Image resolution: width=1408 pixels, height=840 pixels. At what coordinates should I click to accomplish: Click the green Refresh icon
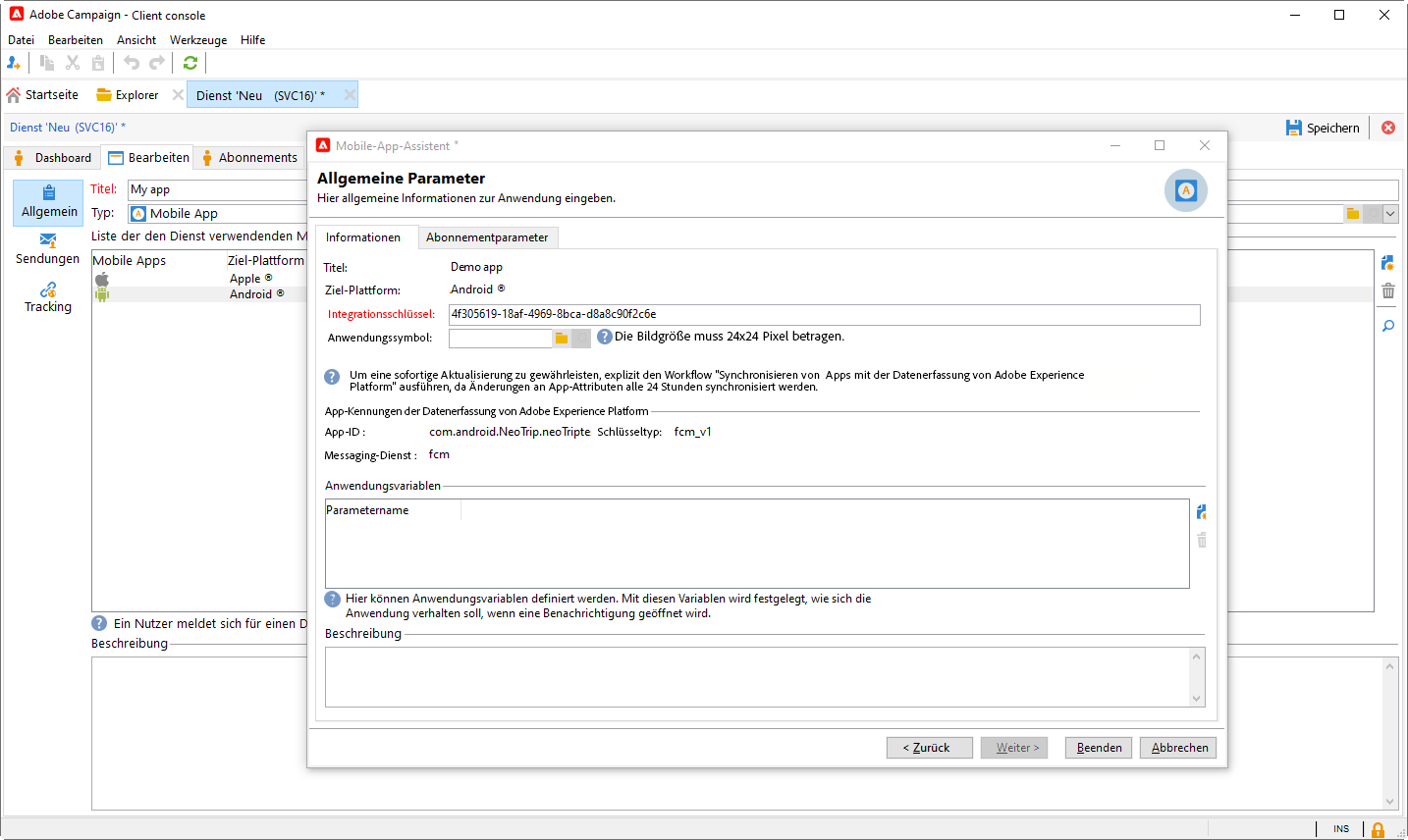(x=190, y=63)
